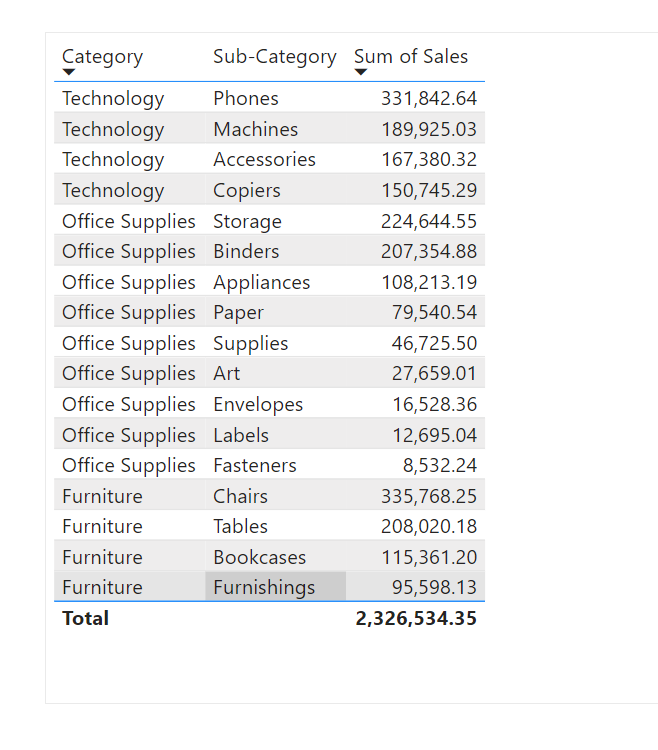Image resolution: width=658 pixels, height=750 pixels.
Task: Select the Office Supplies cell beside Appliances
Action: pyautogui.click(x=129, y=282)
